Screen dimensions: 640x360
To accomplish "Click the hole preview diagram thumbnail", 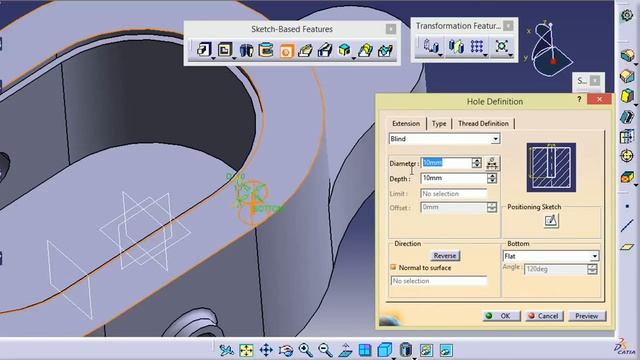I will 551,167.
